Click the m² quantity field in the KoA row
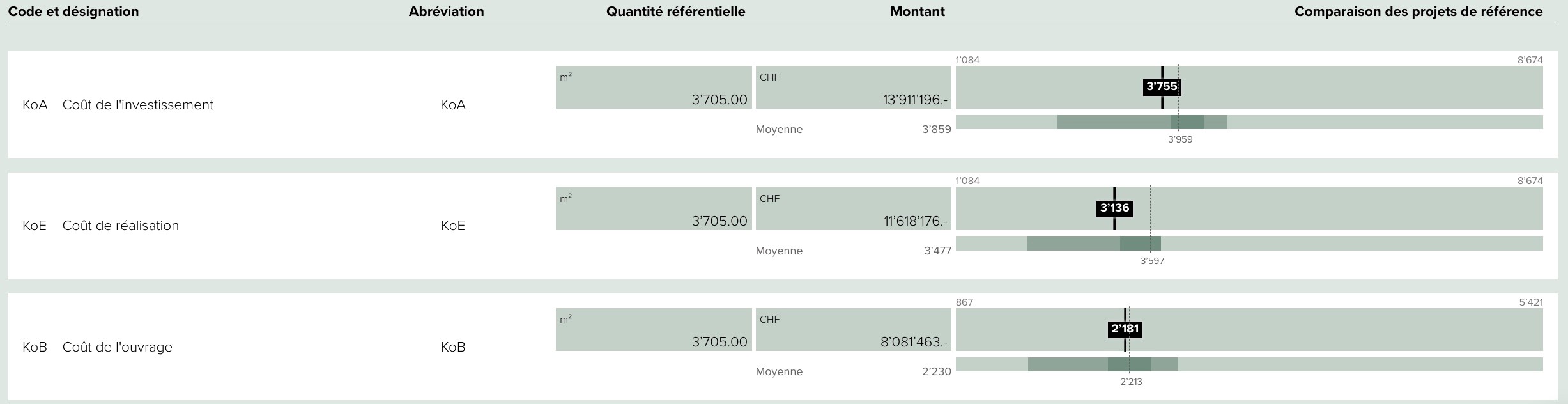Viewport: 1568px width, 404px height. pos(654,88)
